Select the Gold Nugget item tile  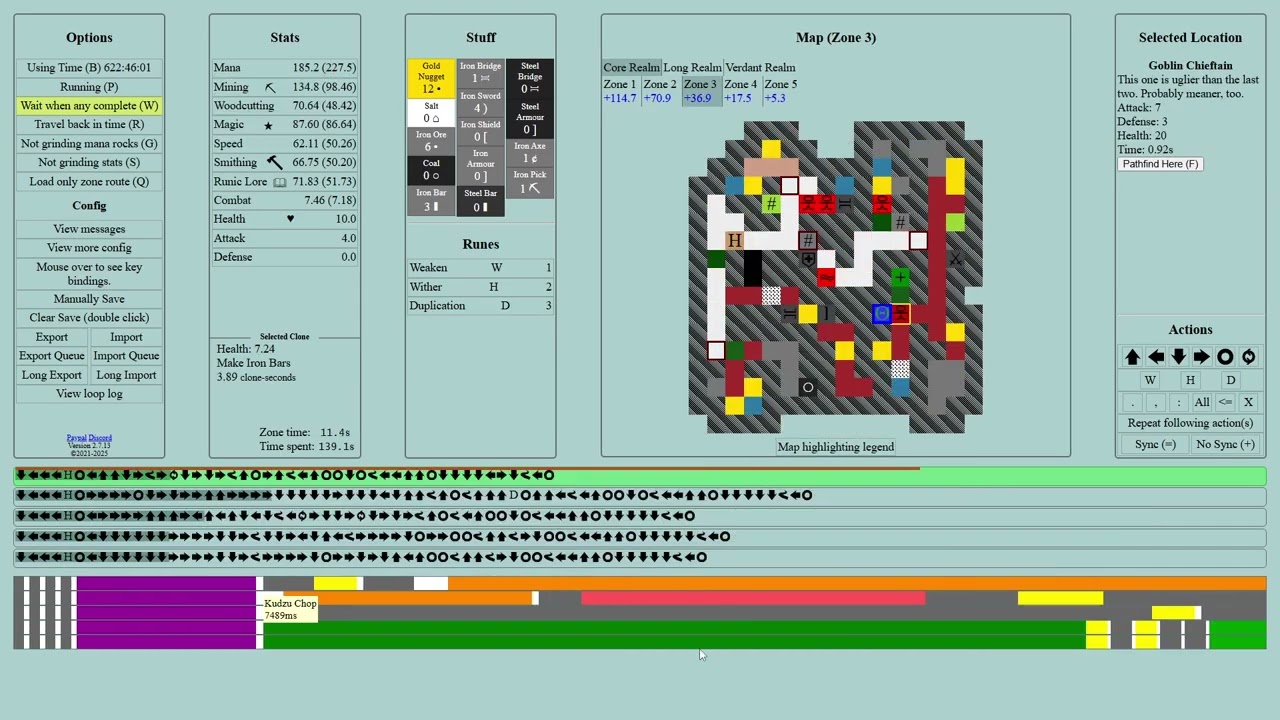[x=431, y=78]
